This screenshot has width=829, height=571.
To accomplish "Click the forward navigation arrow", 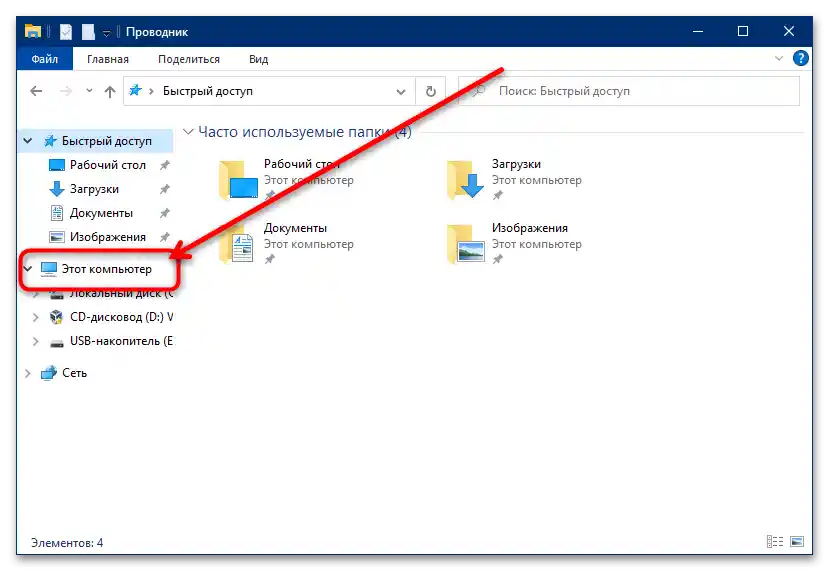I will pyautogui.click(x=66, y=91).
